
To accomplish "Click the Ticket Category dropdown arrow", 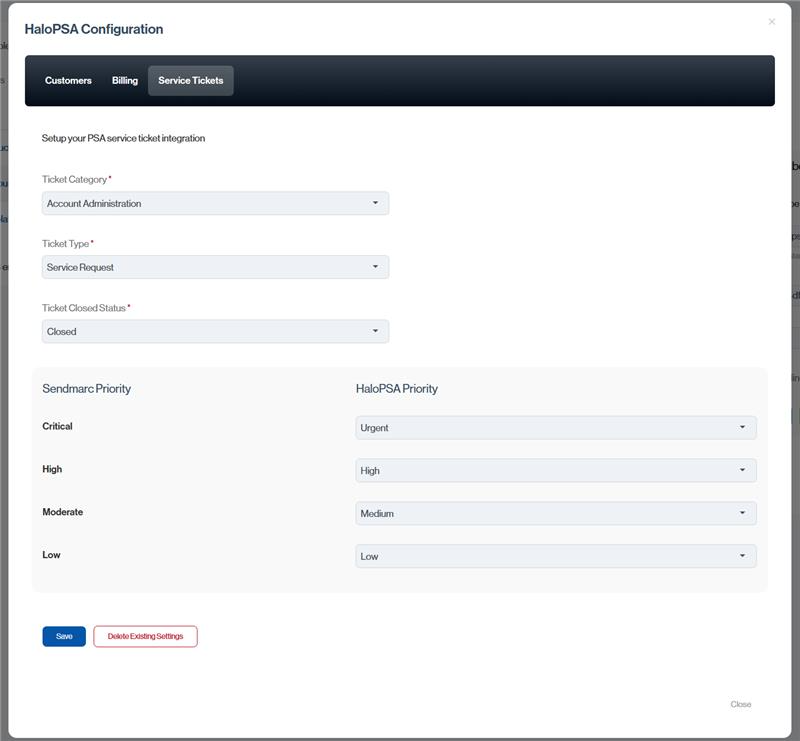I will (375, 203).
